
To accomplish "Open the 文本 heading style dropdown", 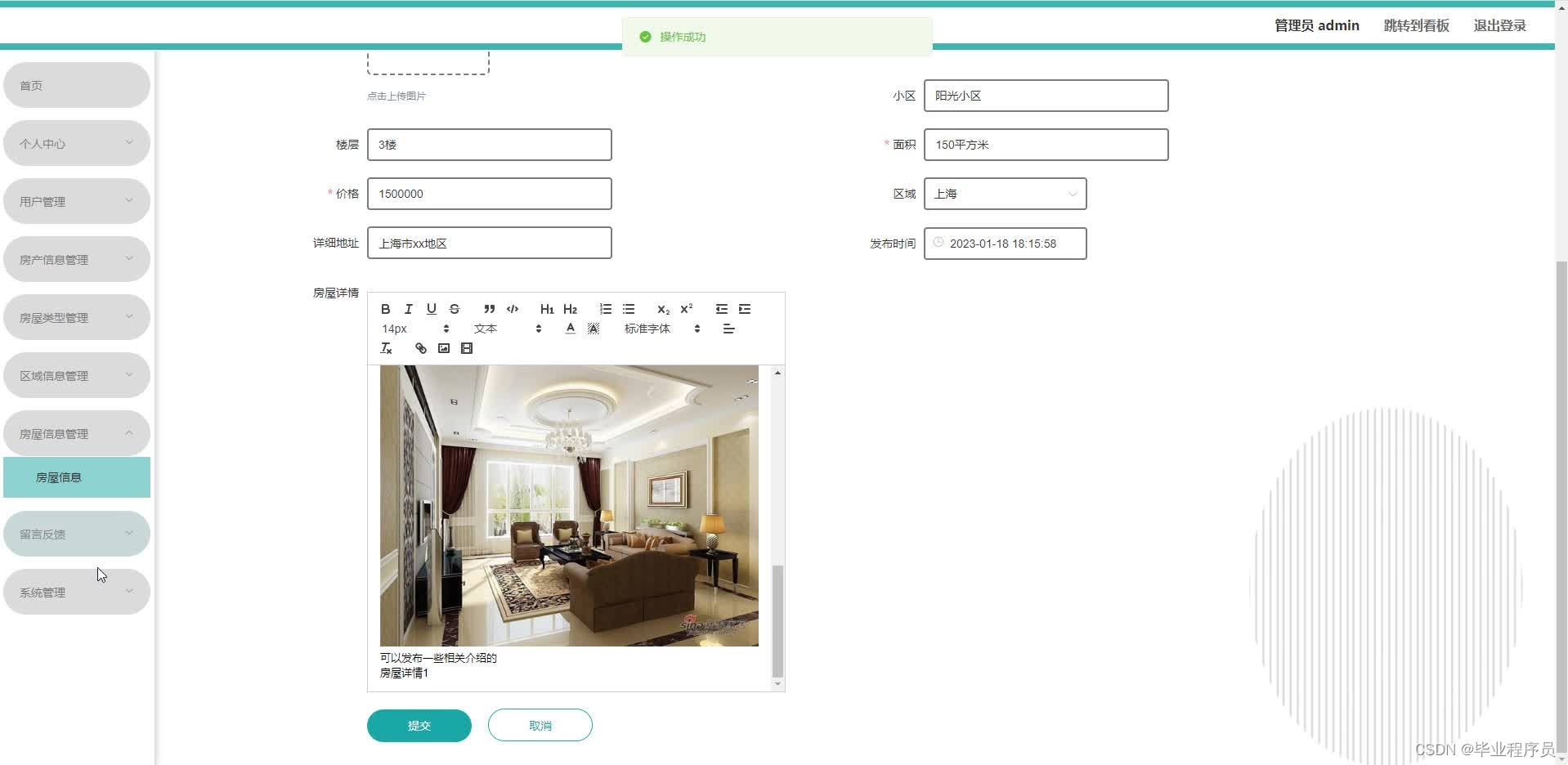I will pos(508,329).
